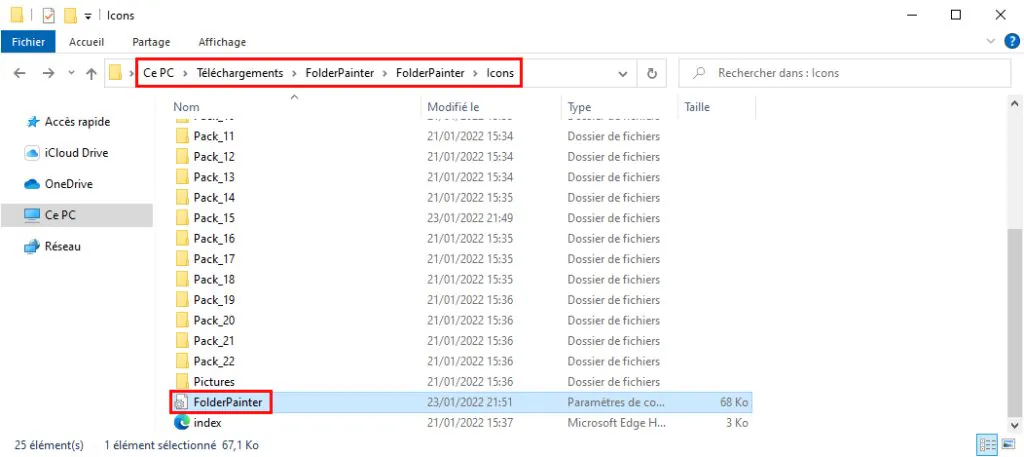Select the Pack_13 folder icon

[182, 177]
